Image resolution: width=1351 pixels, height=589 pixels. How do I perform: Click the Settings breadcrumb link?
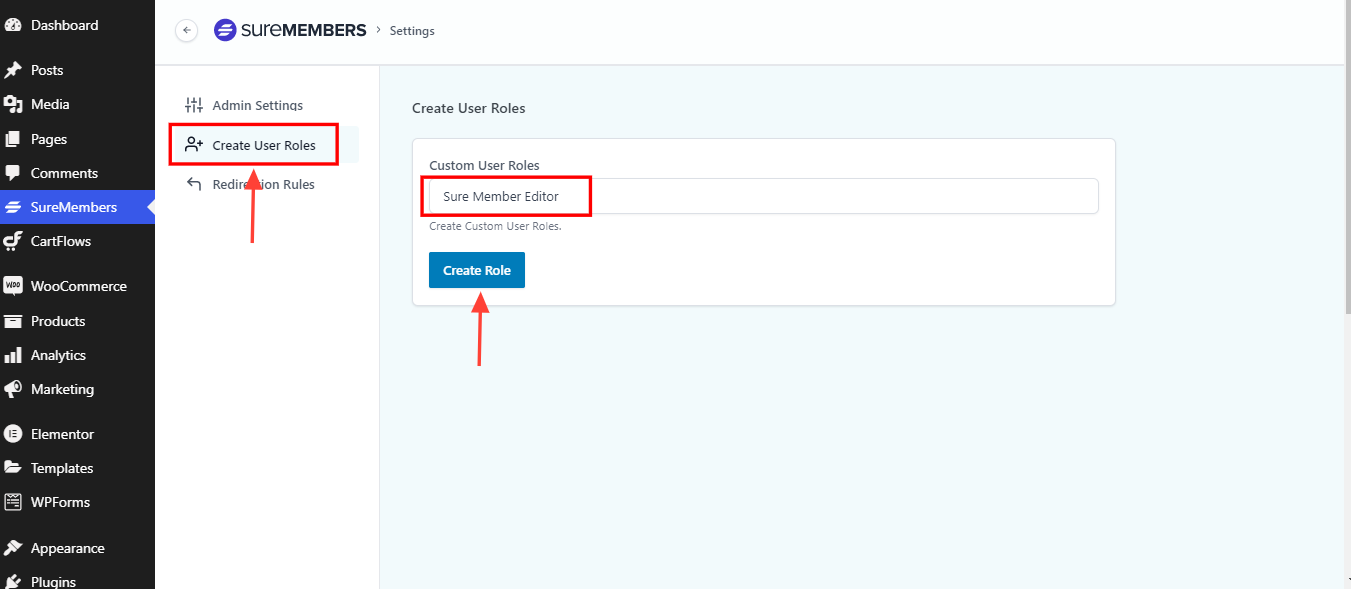click(x=412, y=31)
